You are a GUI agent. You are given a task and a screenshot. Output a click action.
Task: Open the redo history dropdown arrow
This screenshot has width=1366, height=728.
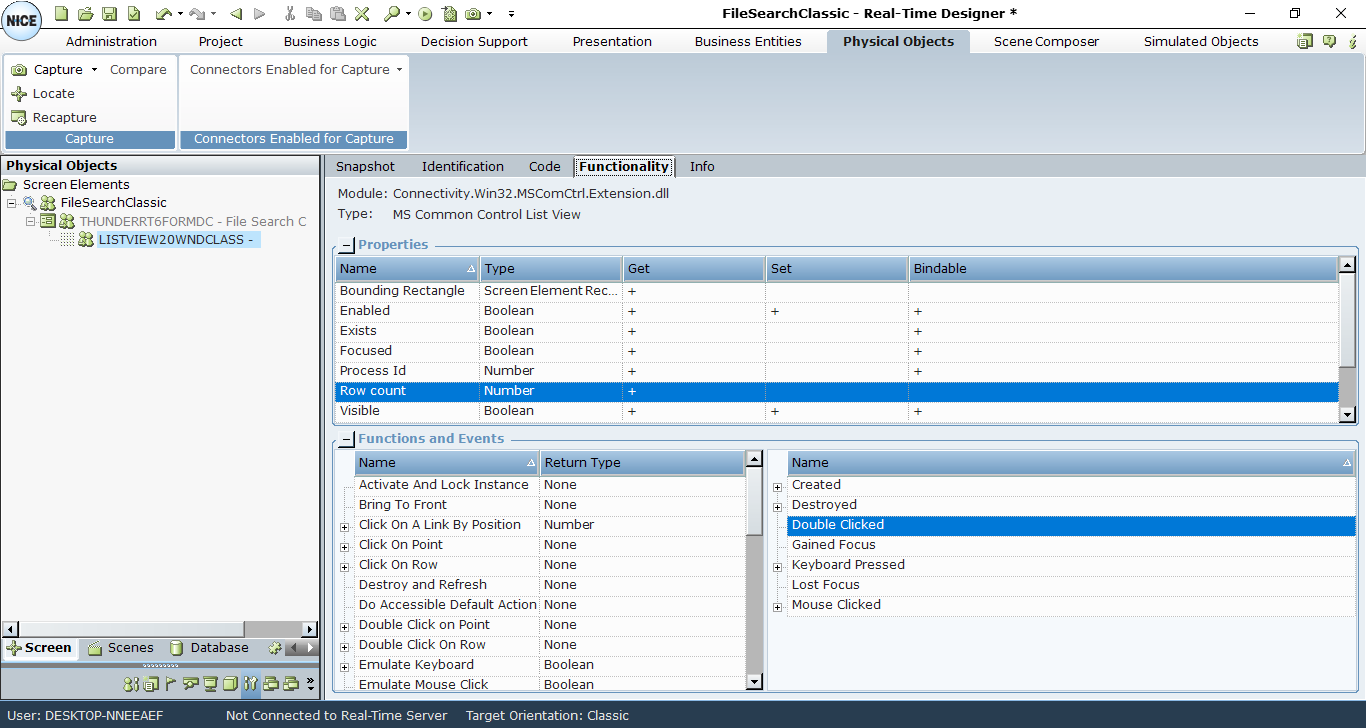tap(213, 14)
